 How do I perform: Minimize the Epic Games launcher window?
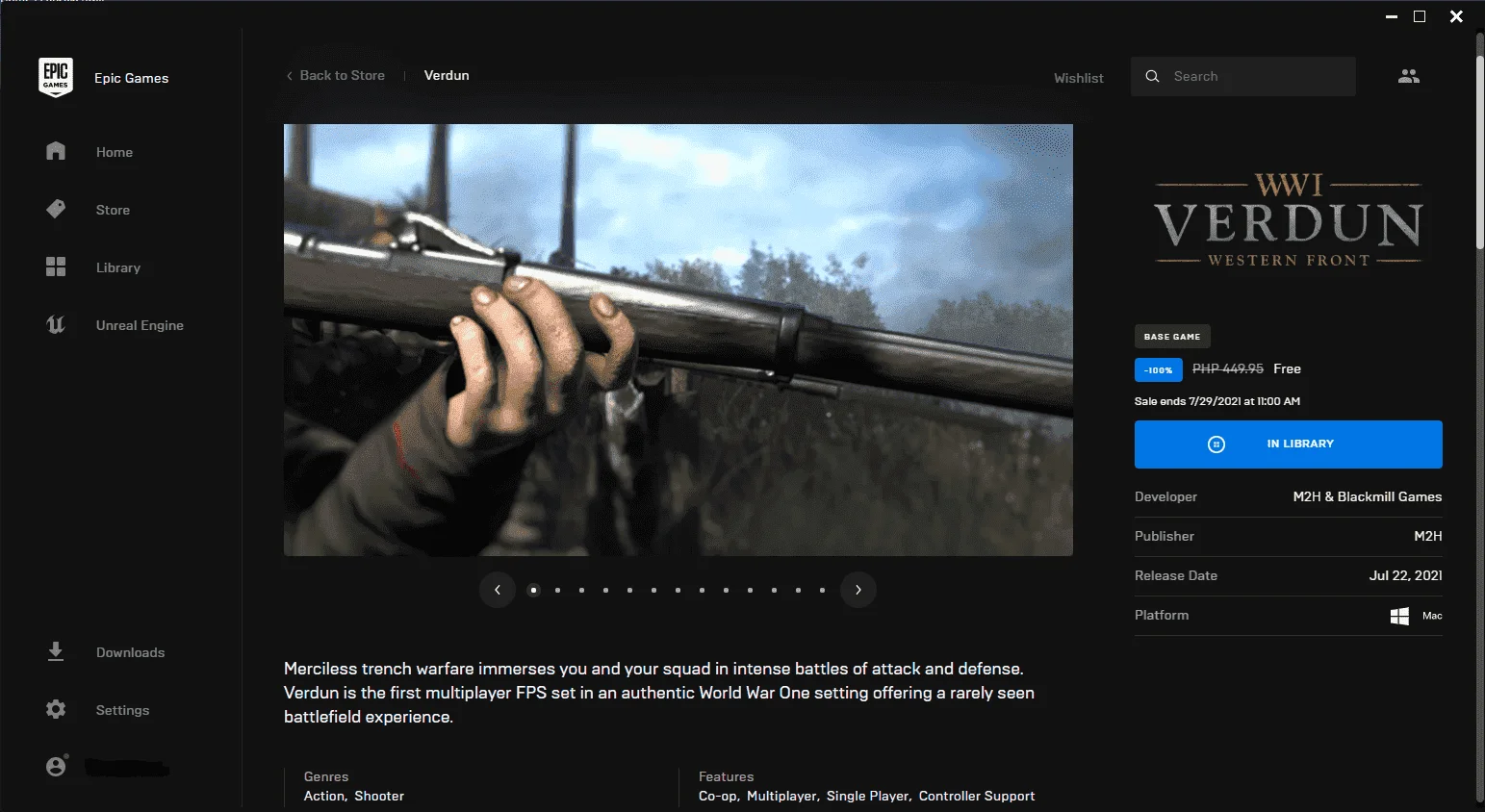point(1392,16)
